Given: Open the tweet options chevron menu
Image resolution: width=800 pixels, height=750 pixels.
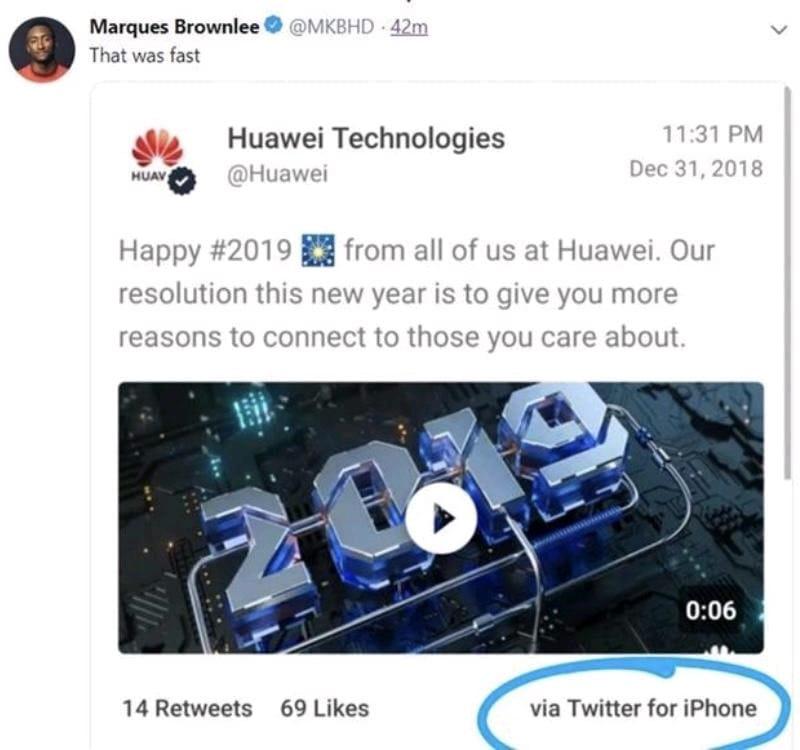Looking at the screenshot, I should click(779, 30).
